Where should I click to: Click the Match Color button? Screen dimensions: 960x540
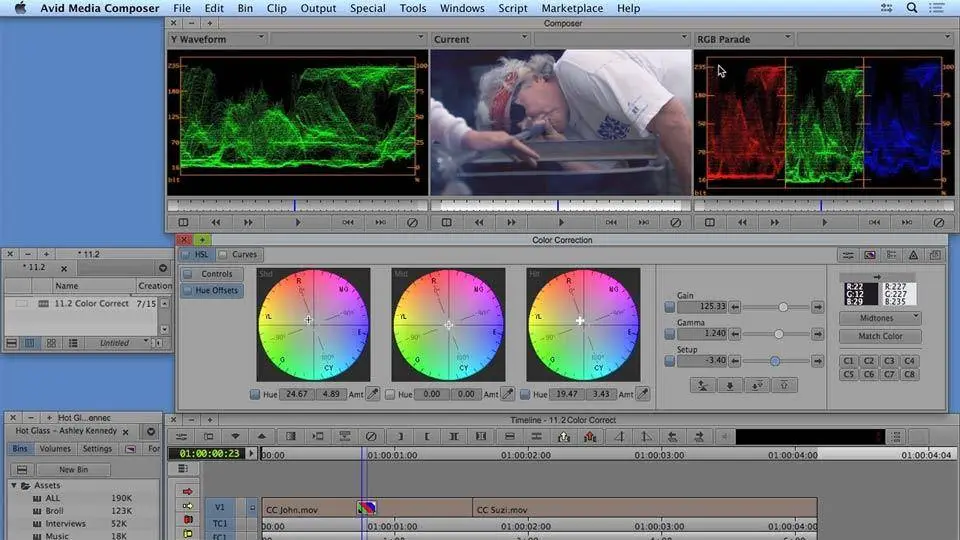(879, 336)
